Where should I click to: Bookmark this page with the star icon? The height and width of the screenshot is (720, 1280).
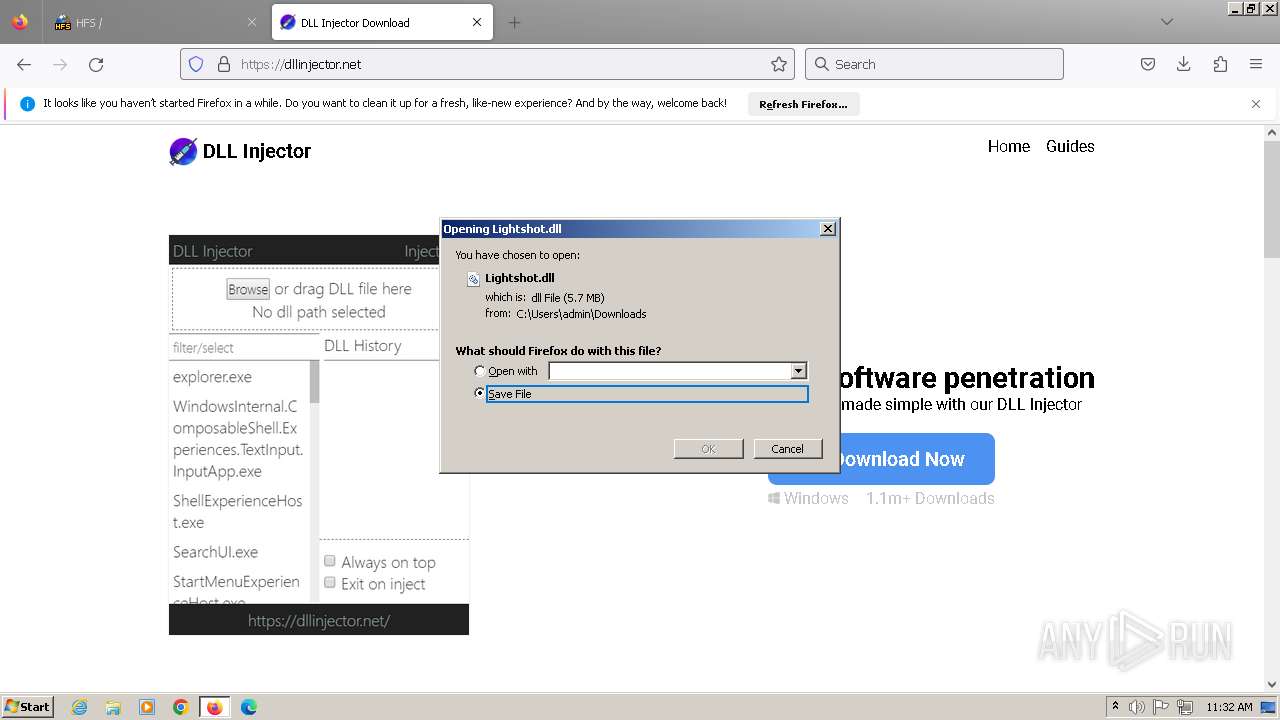(779, 64)
